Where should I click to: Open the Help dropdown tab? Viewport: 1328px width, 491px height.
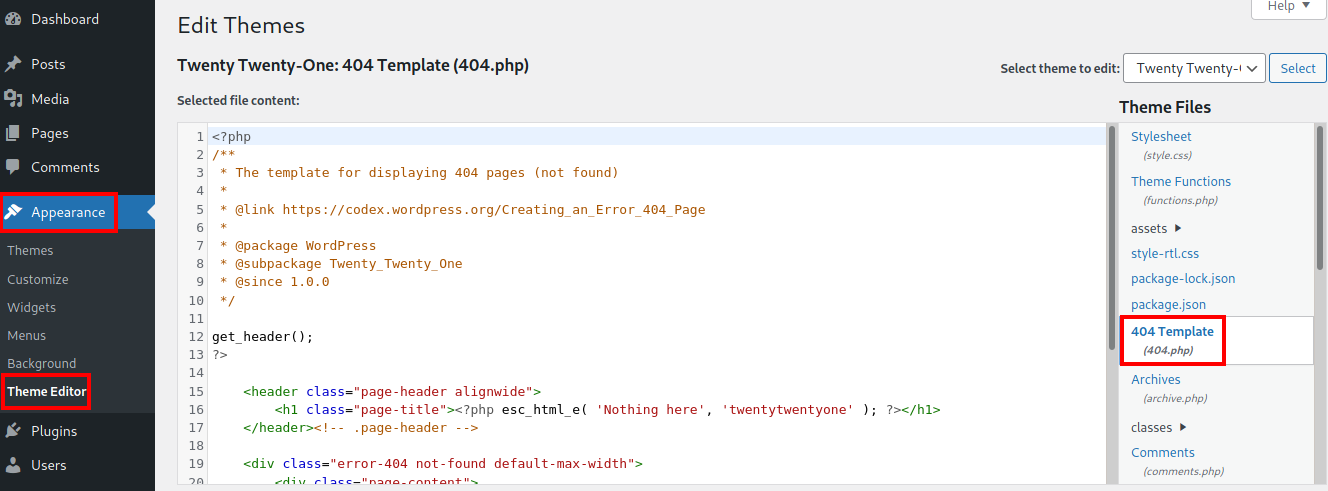coord(1288,7)
